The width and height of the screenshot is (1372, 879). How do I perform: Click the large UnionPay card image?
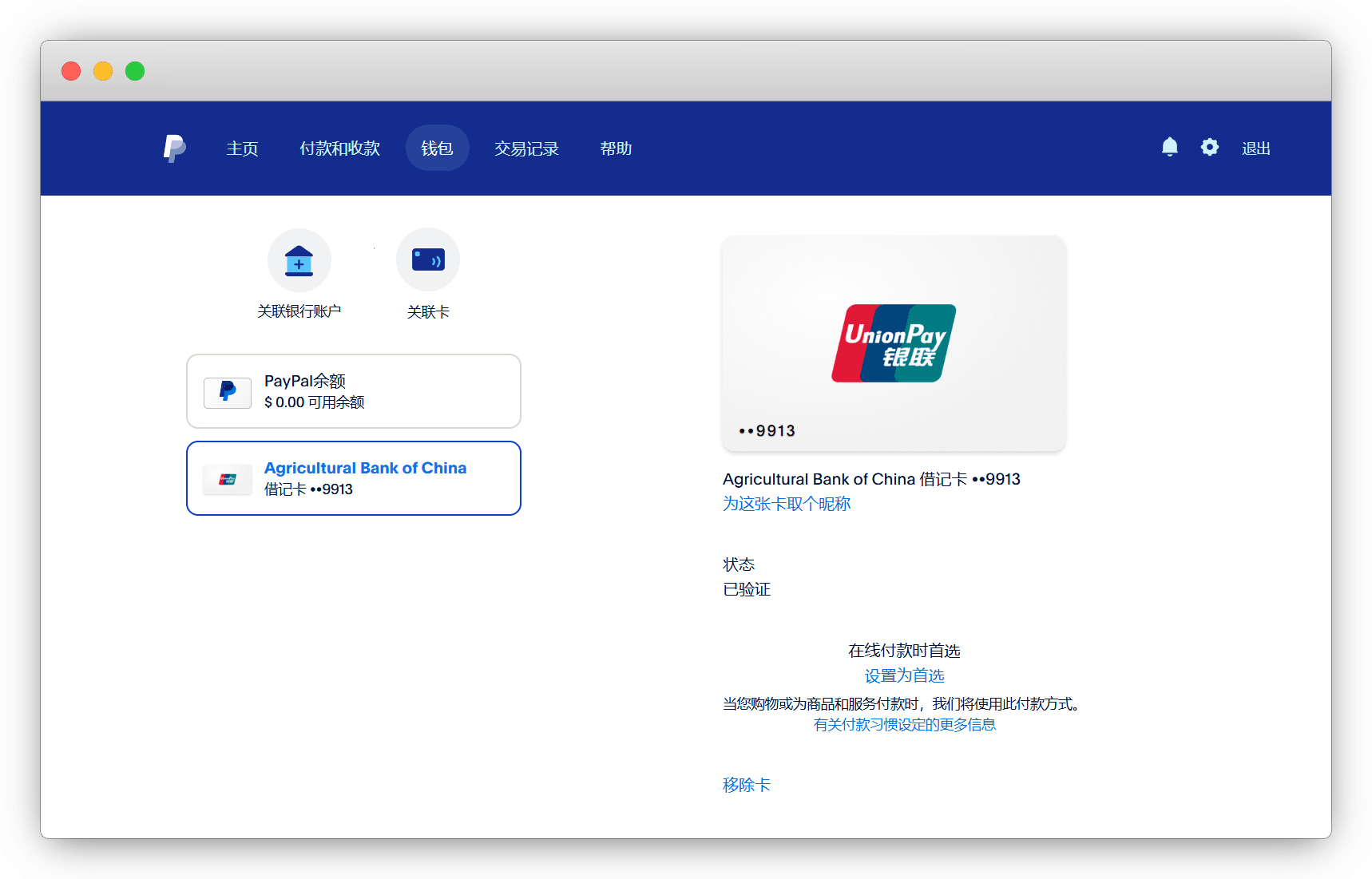coord(893,343)
